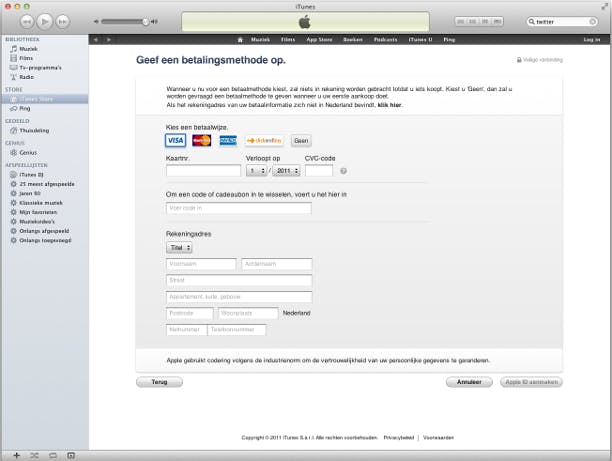Open the Onlangs afgespeeld playlist
The height and width of the screenshot is (461, 612).
44,231
